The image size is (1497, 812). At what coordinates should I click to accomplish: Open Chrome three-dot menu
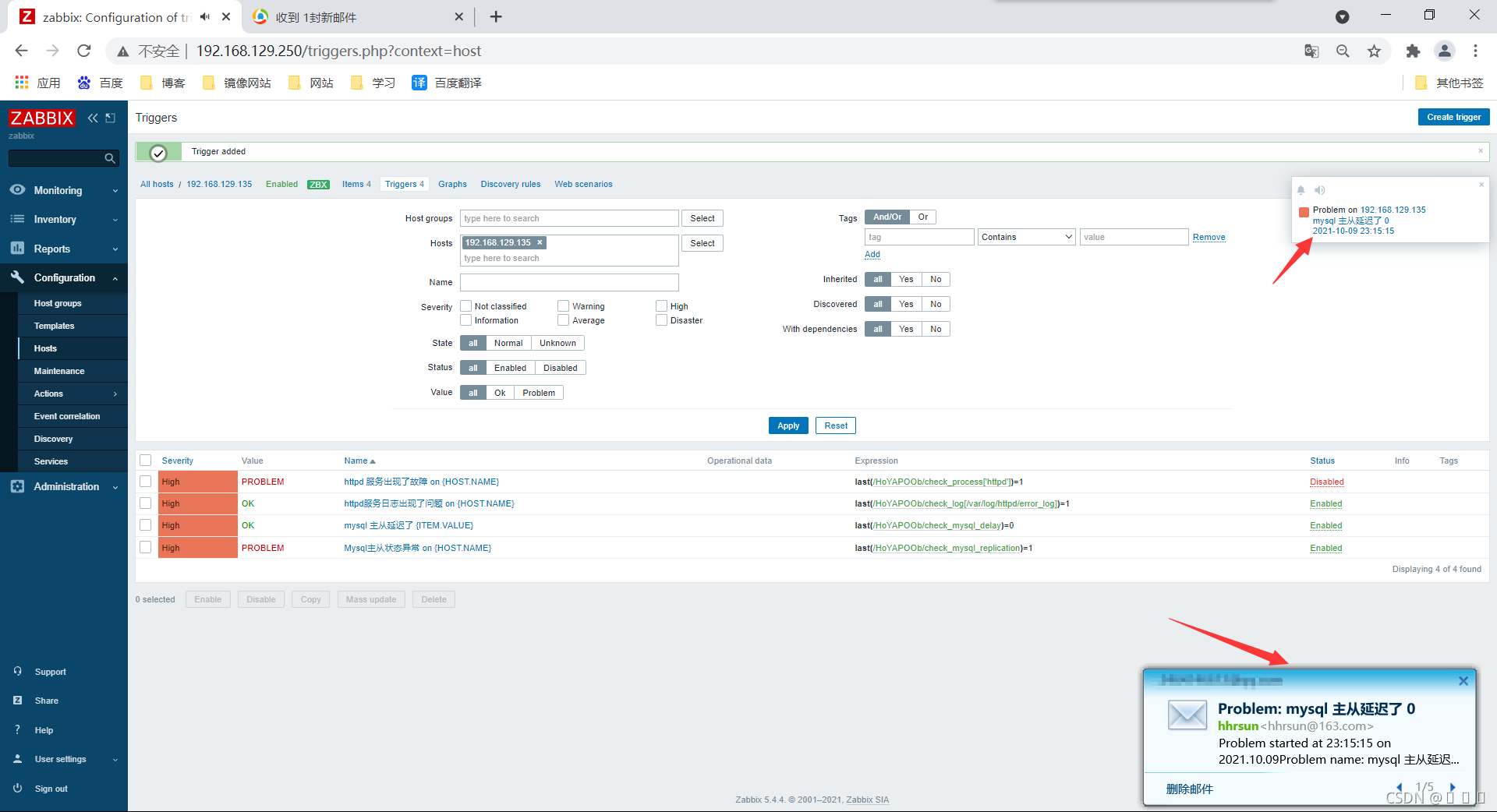(1475, 51)
